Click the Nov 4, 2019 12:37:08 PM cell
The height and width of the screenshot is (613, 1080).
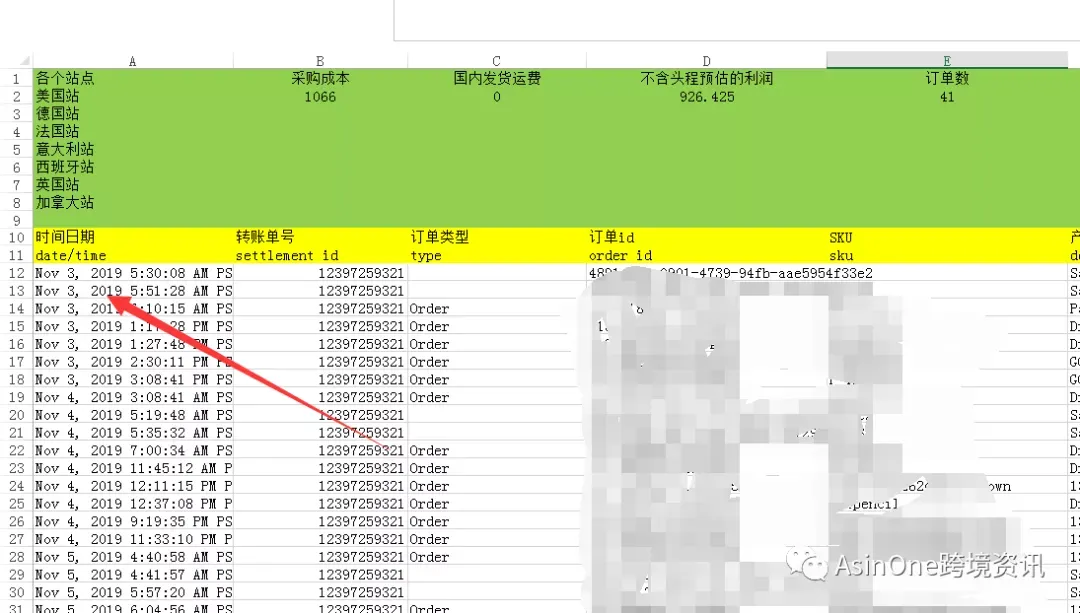click(x=133, y=504)
